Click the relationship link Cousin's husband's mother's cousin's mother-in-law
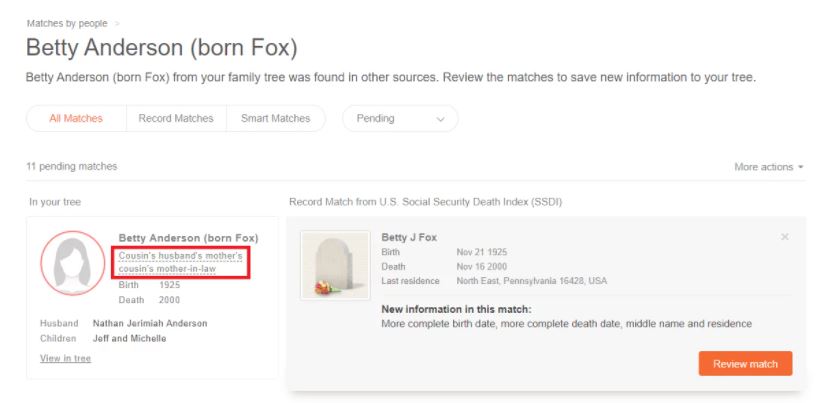 [x=181, y=262]
